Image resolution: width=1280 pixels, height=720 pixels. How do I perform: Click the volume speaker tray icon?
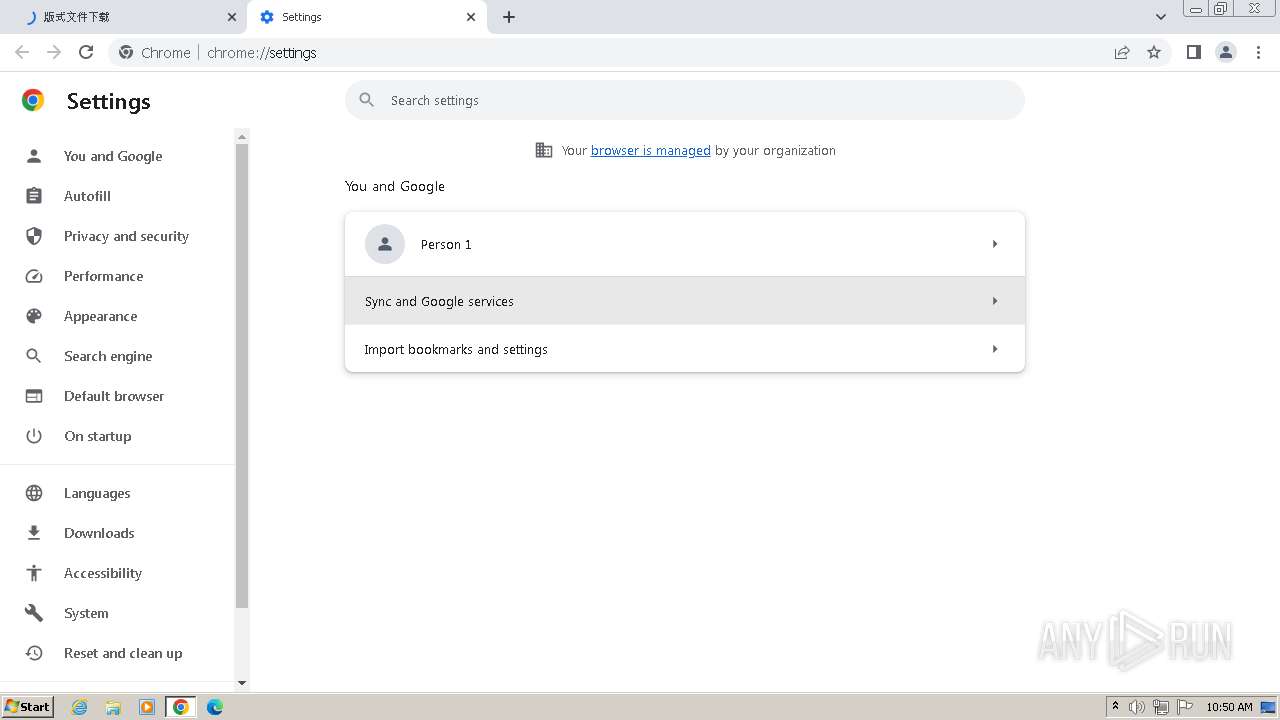[x=1137, y=707]
